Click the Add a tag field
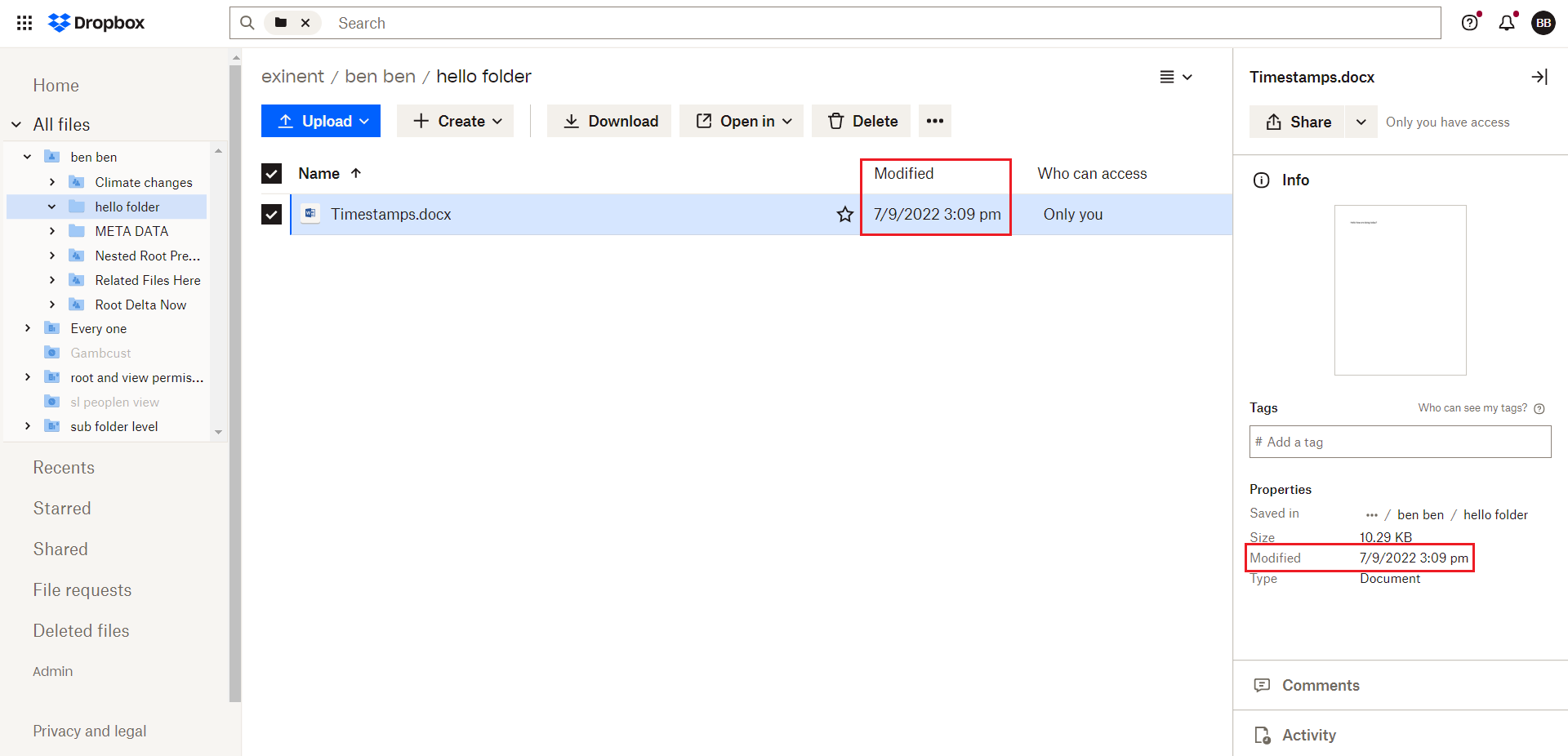This screenshot has height=756, width=1568. [x=1400, y=442]
